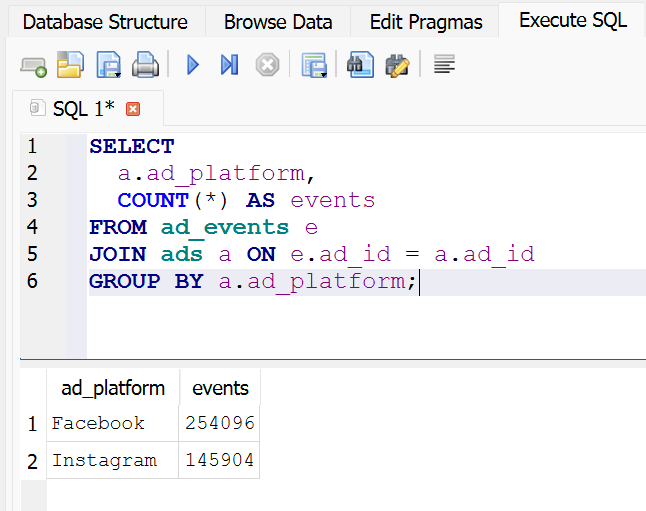This screenshot has width=646, height=511.
Task: Click the ad_platform column header
Action: [x=113, y=388]
